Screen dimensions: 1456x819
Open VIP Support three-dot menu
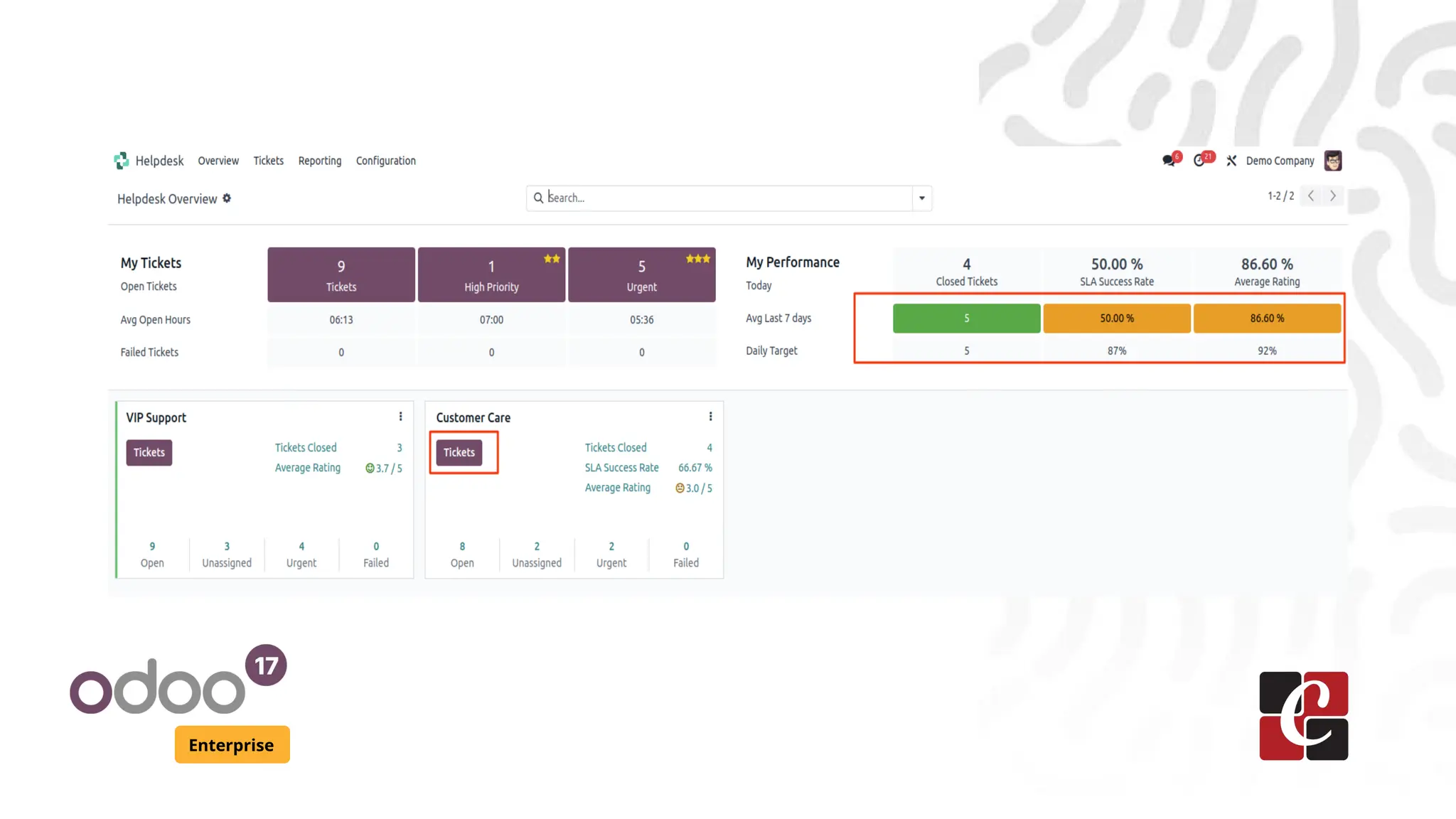[x=400, y=417]
